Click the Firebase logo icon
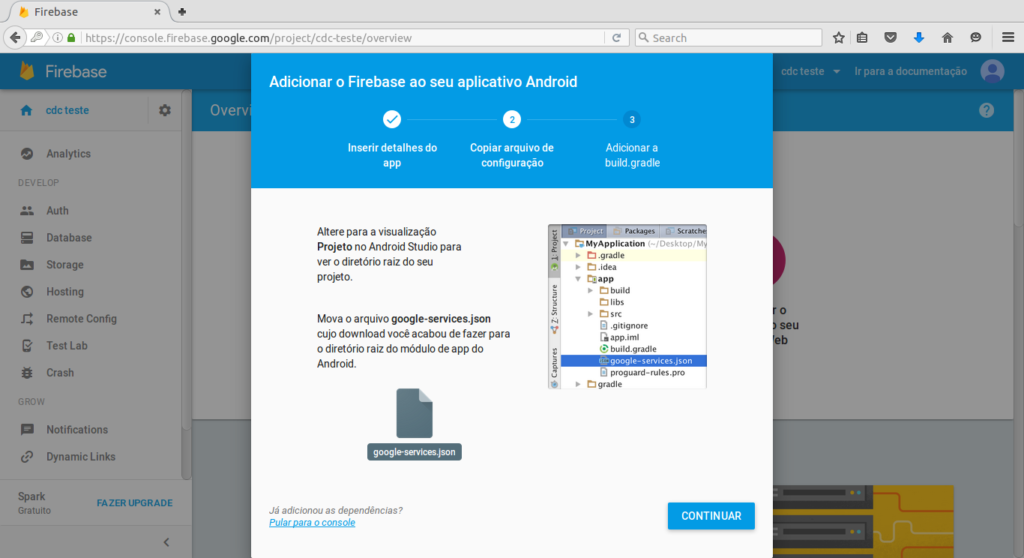Viewport: 1024px width, 558px height. [x=27, y=71]
